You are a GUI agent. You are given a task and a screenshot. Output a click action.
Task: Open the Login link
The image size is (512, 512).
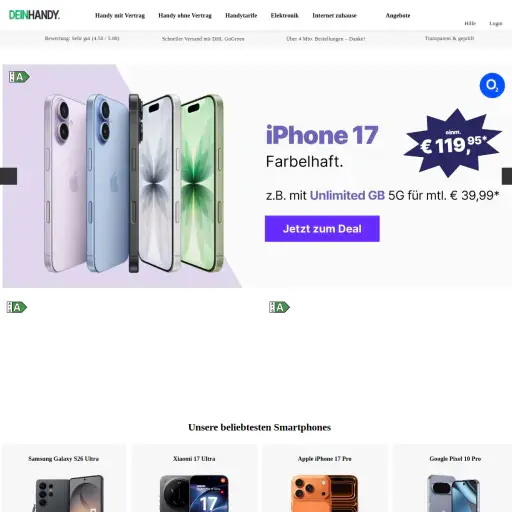(496, 23)
